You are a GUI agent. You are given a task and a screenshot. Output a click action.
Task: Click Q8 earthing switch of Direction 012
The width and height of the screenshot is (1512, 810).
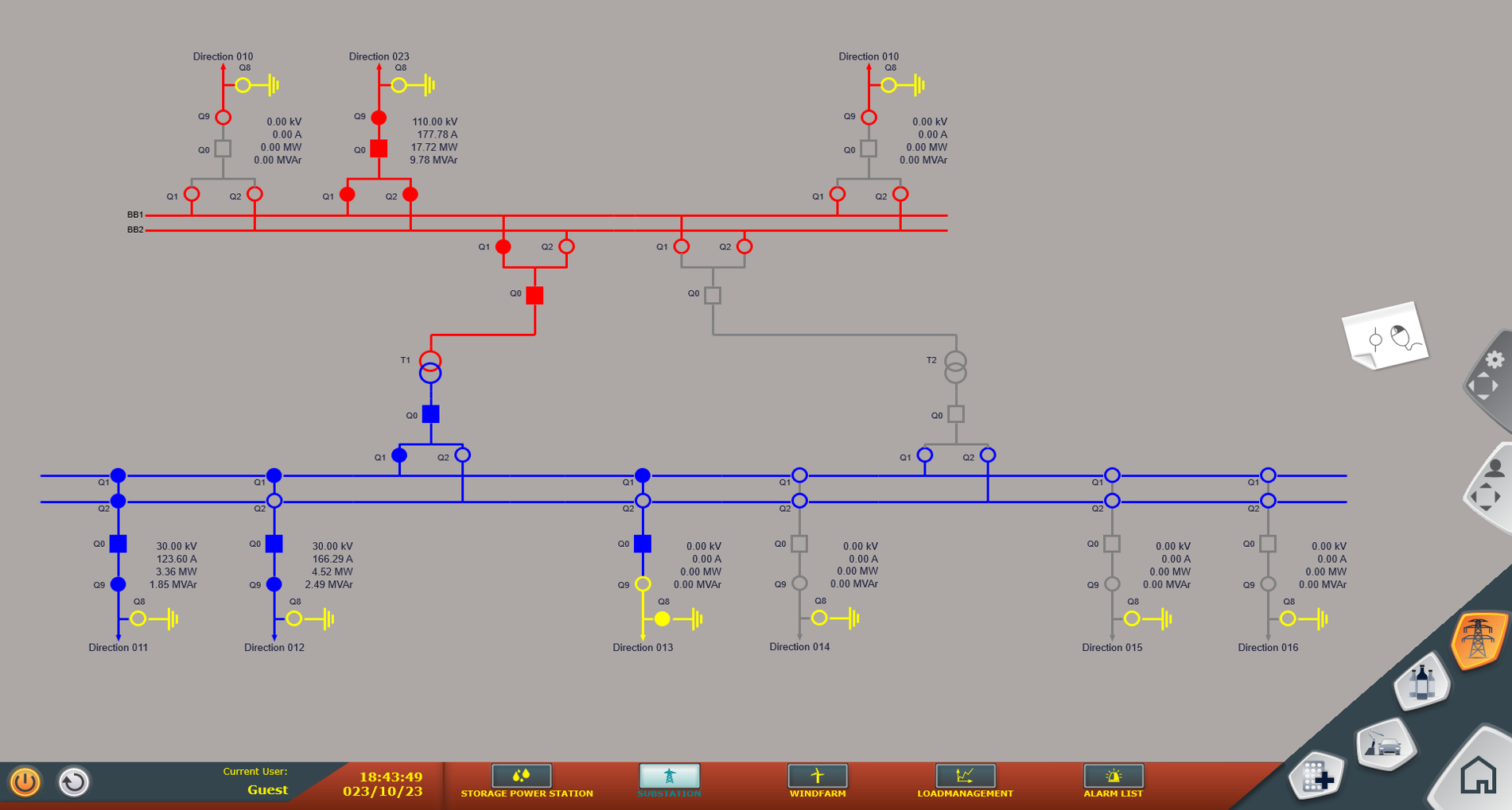[294, 618]
